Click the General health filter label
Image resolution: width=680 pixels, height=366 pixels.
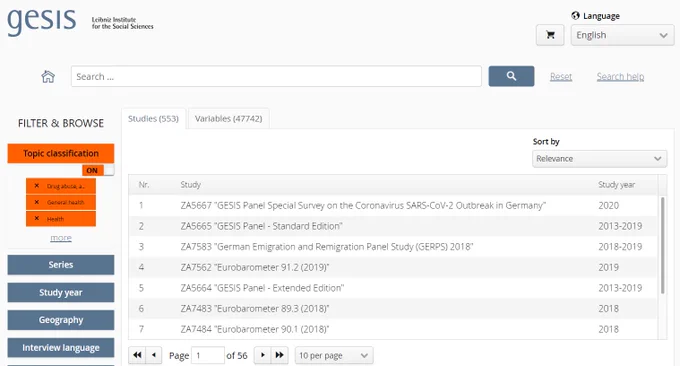tap(65, 203)
